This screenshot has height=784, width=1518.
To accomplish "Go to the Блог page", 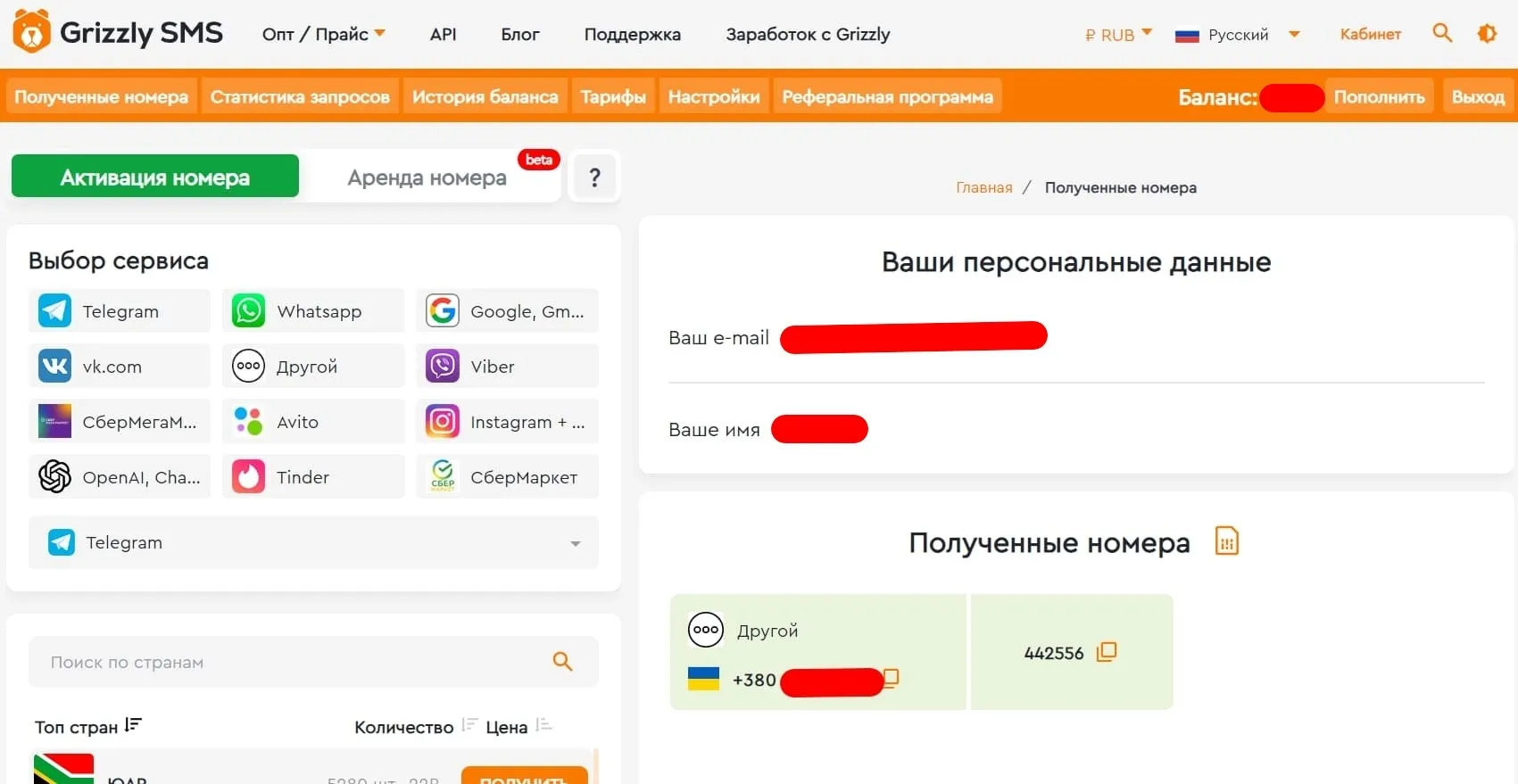I will coord(520,34).
